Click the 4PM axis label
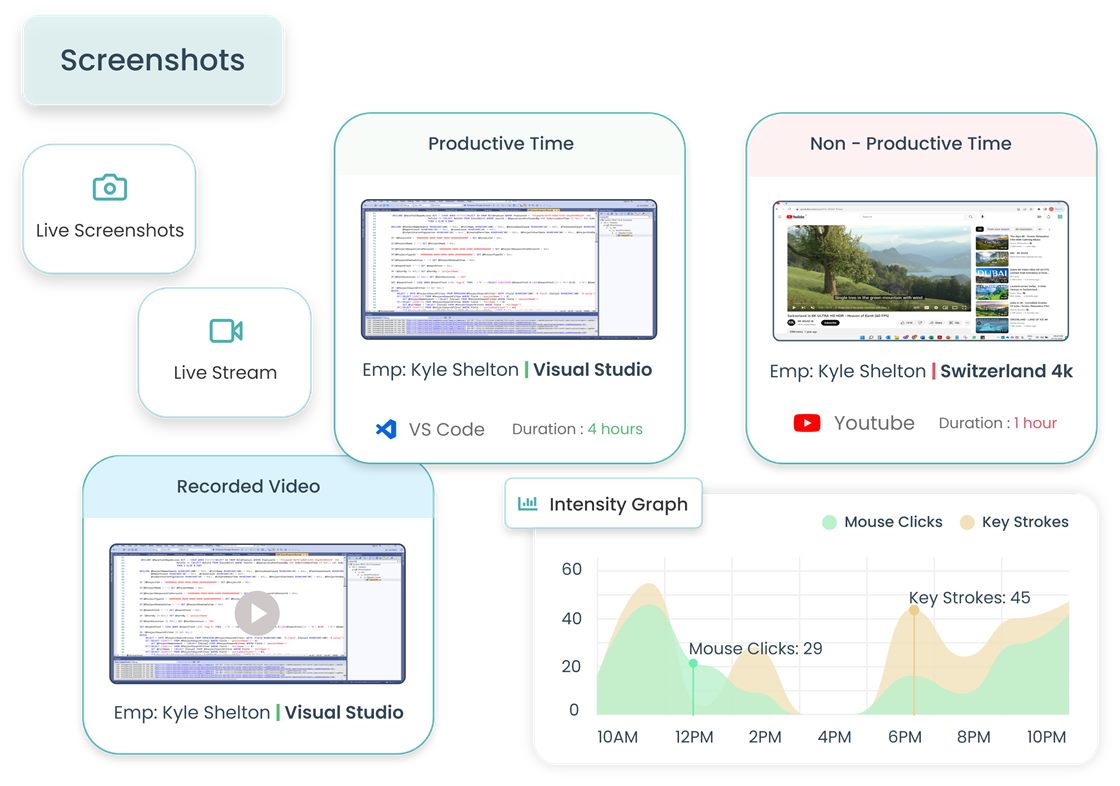The image size is (1120, 786). click(x=834, y=737)
